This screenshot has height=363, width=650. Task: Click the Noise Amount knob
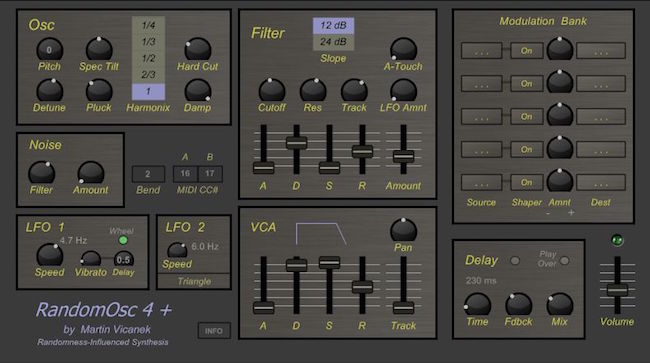tap(90, 172)
